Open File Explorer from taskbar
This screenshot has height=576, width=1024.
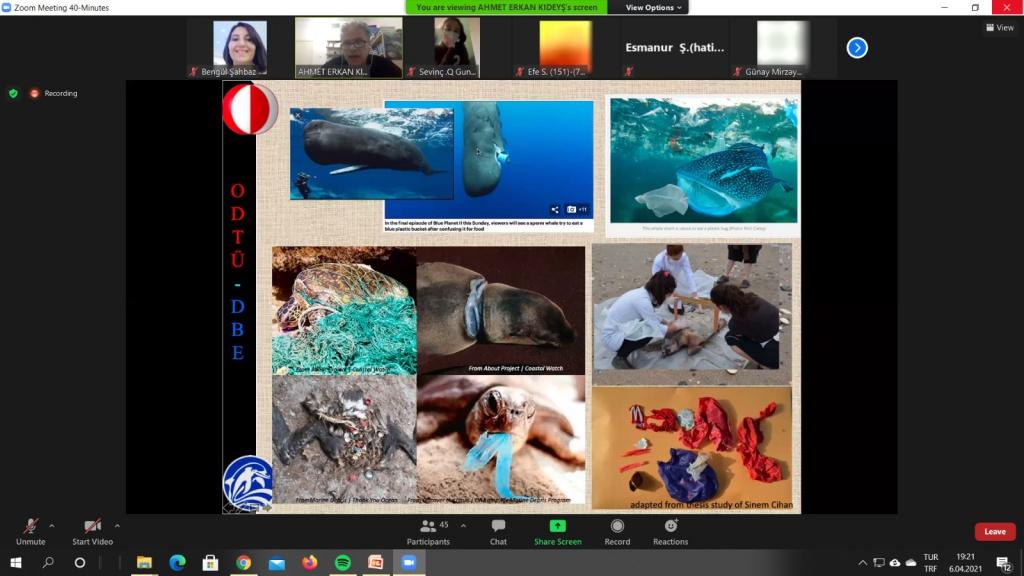(x=144, y=562)
